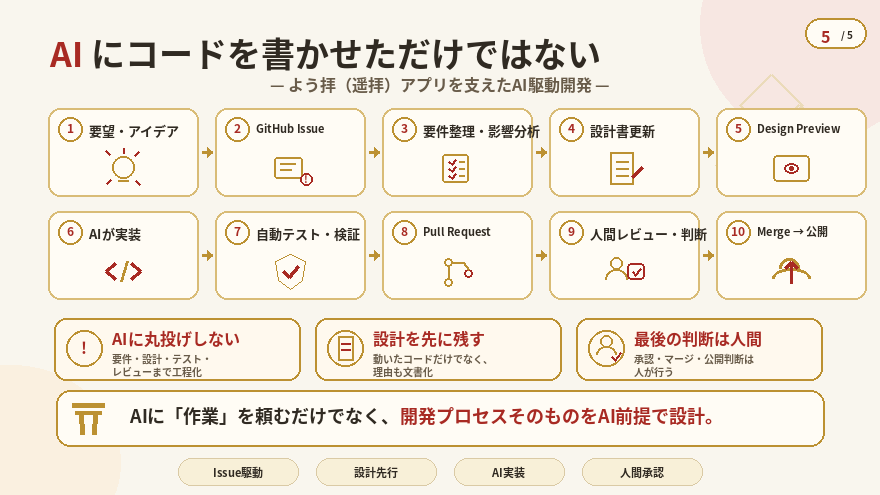Image resolution: width=880 pixels, height=495 pixels.
Task: Select the 設計先行 pill tag
Action: pos(376,472)
